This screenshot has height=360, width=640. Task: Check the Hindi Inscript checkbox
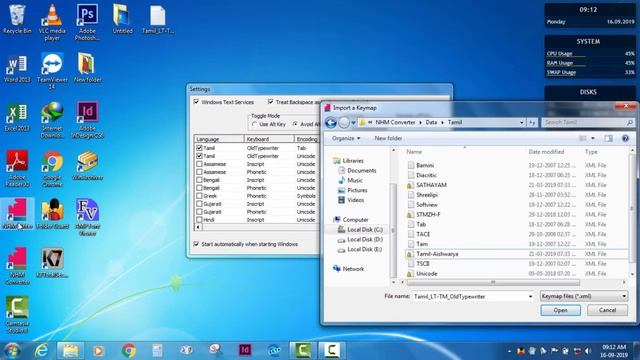pos(199,220)
